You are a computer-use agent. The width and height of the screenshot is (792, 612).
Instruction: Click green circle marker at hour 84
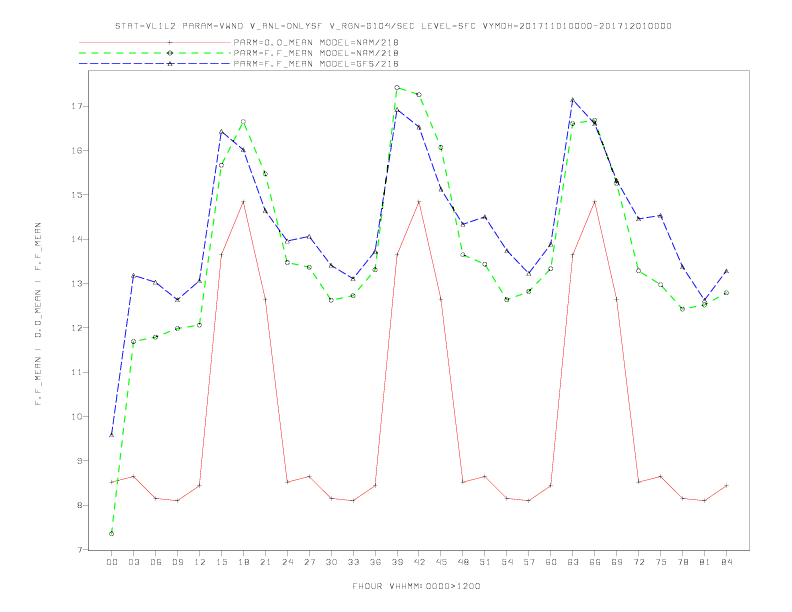(x=726, y=293)
